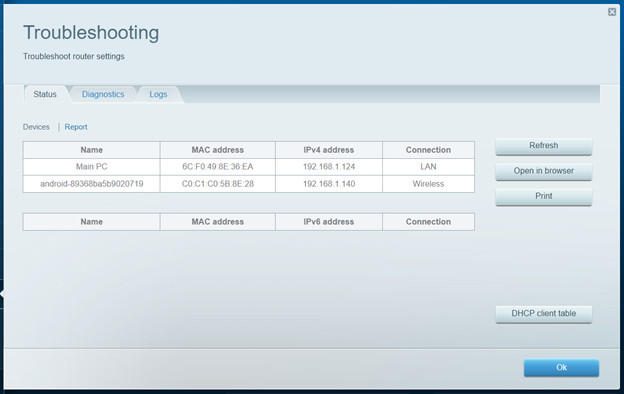Click MAC address 6C:F0:49:8E:36:EA
The image size is (624, 394).
click(218, 167)
